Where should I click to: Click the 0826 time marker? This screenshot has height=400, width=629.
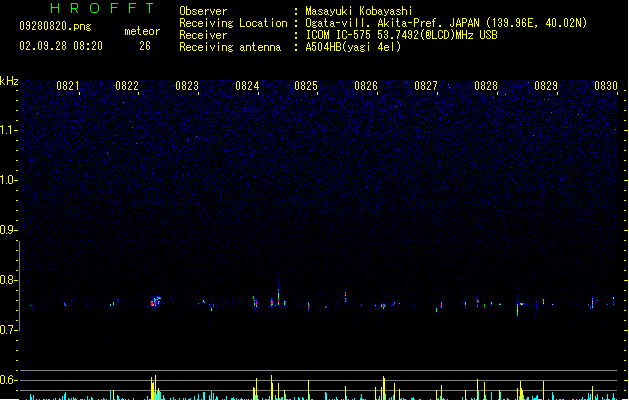(366, 86)
